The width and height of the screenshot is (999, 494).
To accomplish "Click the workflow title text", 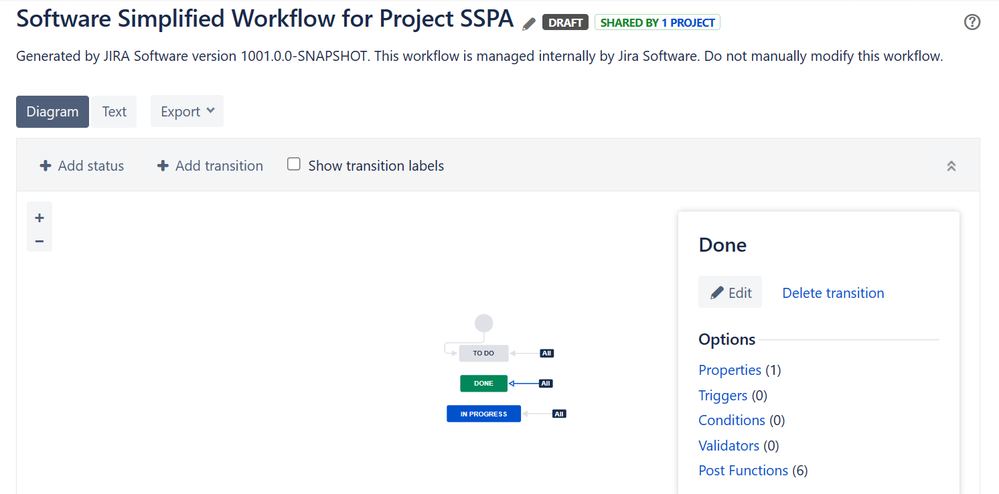I will pyautogui.click(x=265, y=19).
